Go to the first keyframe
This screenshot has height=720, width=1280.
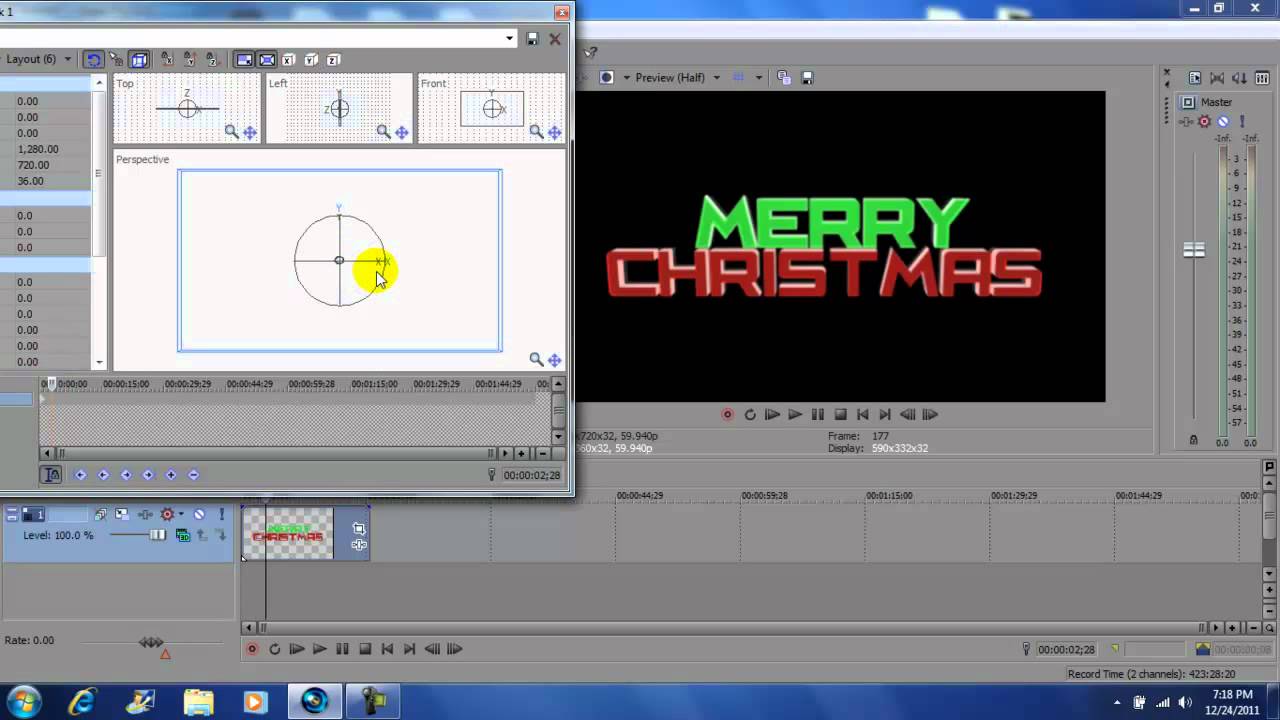pyautogui.click(x=80, y=475)
